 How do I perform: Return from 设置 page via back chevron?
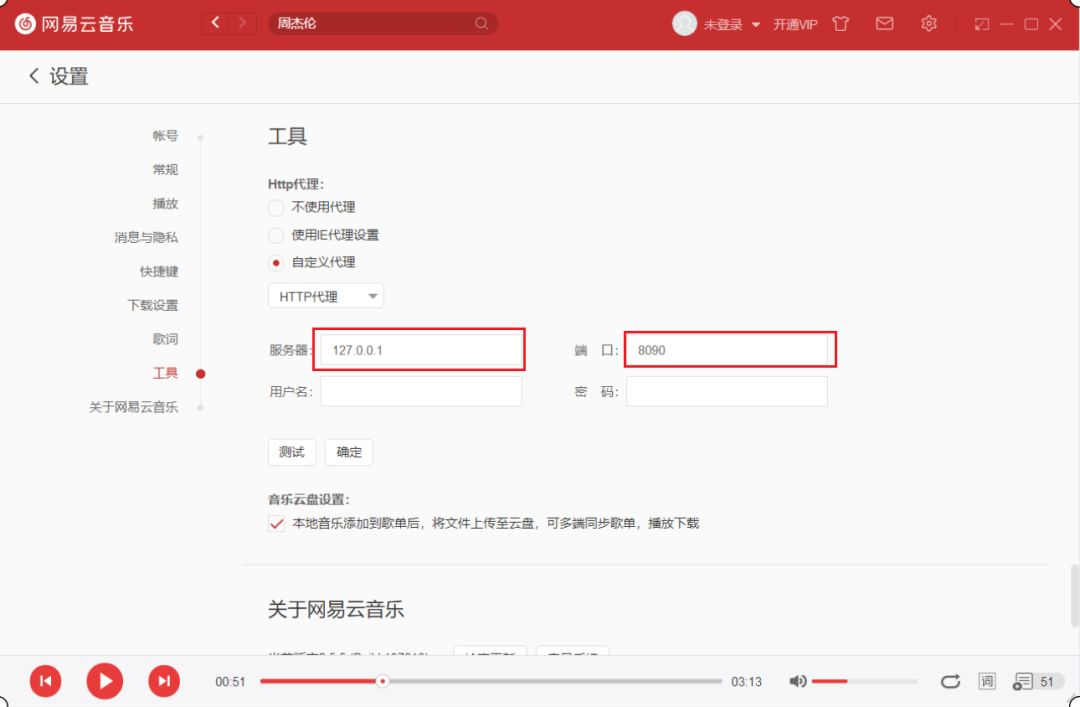pyautogui.click(x=34, y=76)
